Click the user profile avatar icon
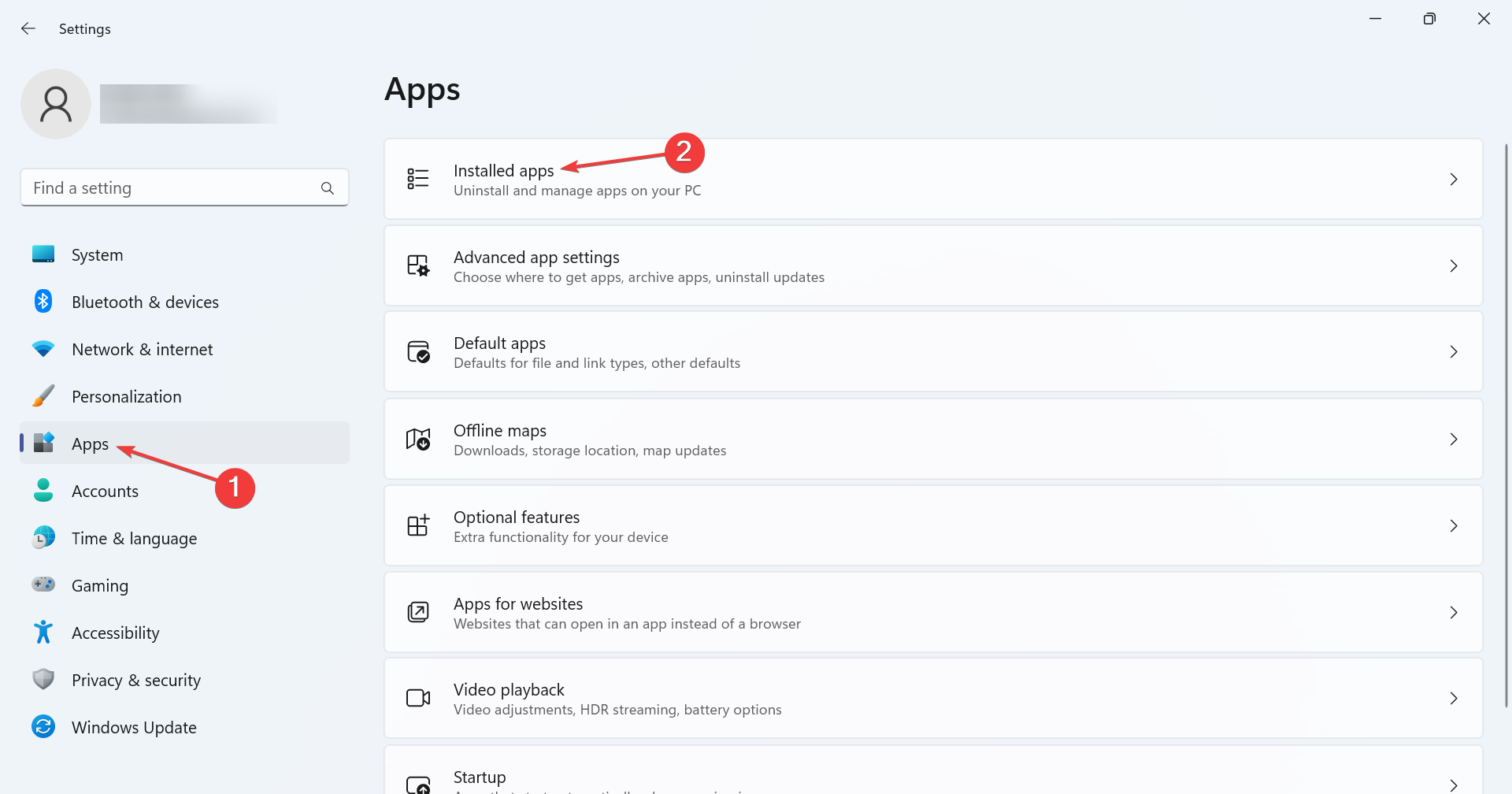Viewport: 1512px width, 794px height. pyautogui.click(x=56, y=104)
